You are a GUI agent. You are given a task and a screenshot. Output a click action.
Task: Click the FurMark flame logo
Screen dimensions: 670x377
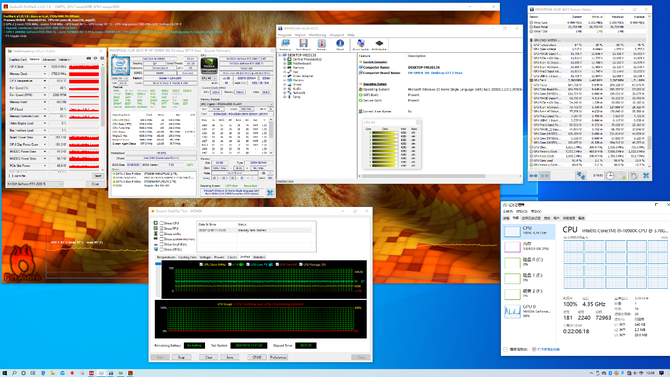22,263
